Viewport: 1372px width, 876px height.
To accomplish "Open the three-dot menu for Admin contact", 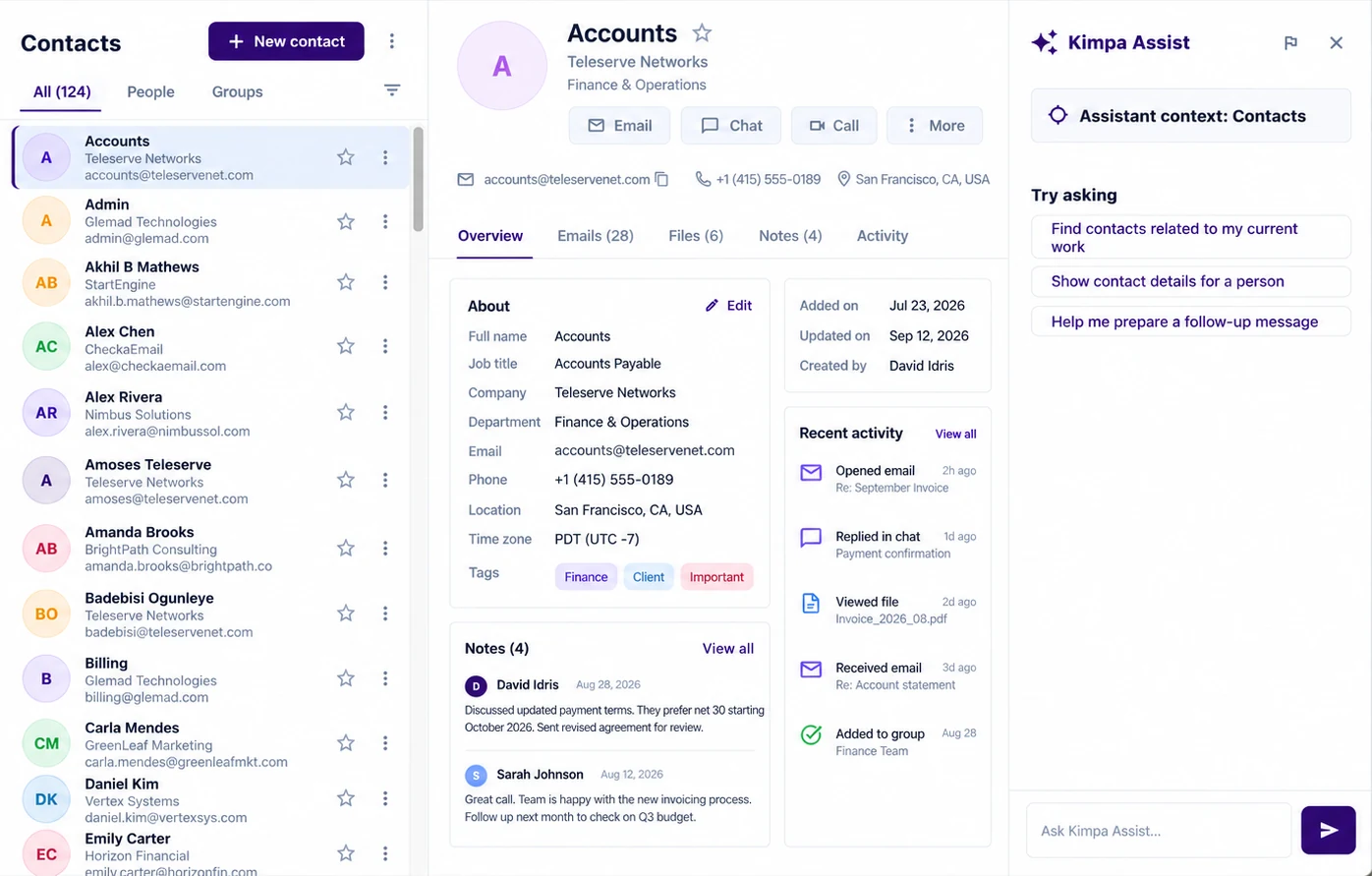I will [x=385, y=221].
